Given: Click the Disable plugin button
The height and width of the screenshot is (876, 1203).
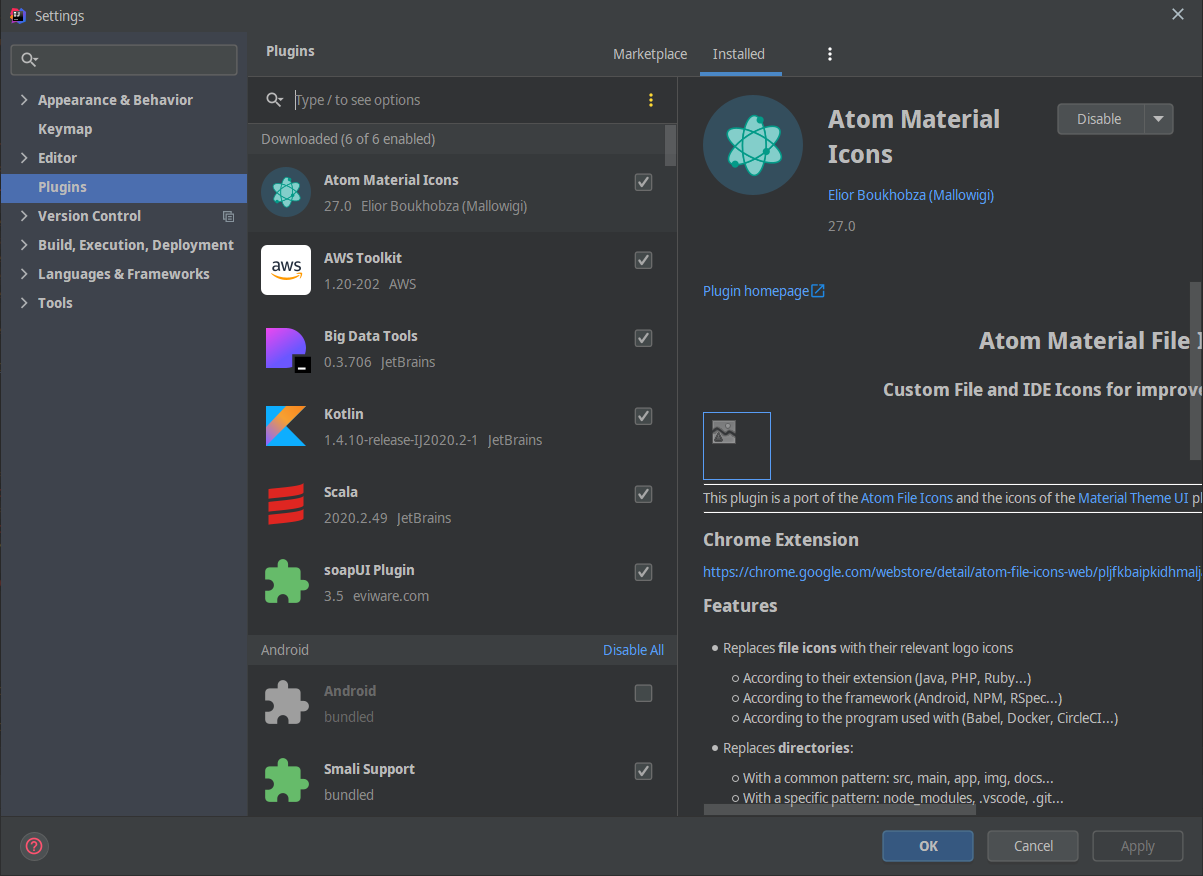Looking at the screenshot, I should (x=1100, y=119).
